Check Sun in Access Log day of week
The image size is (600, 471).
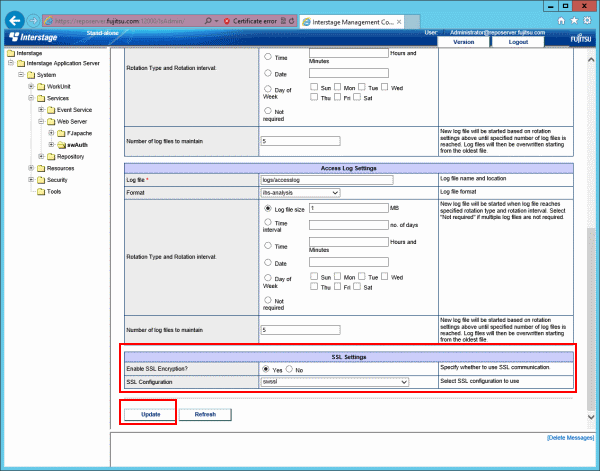click(x=314, y=276)
